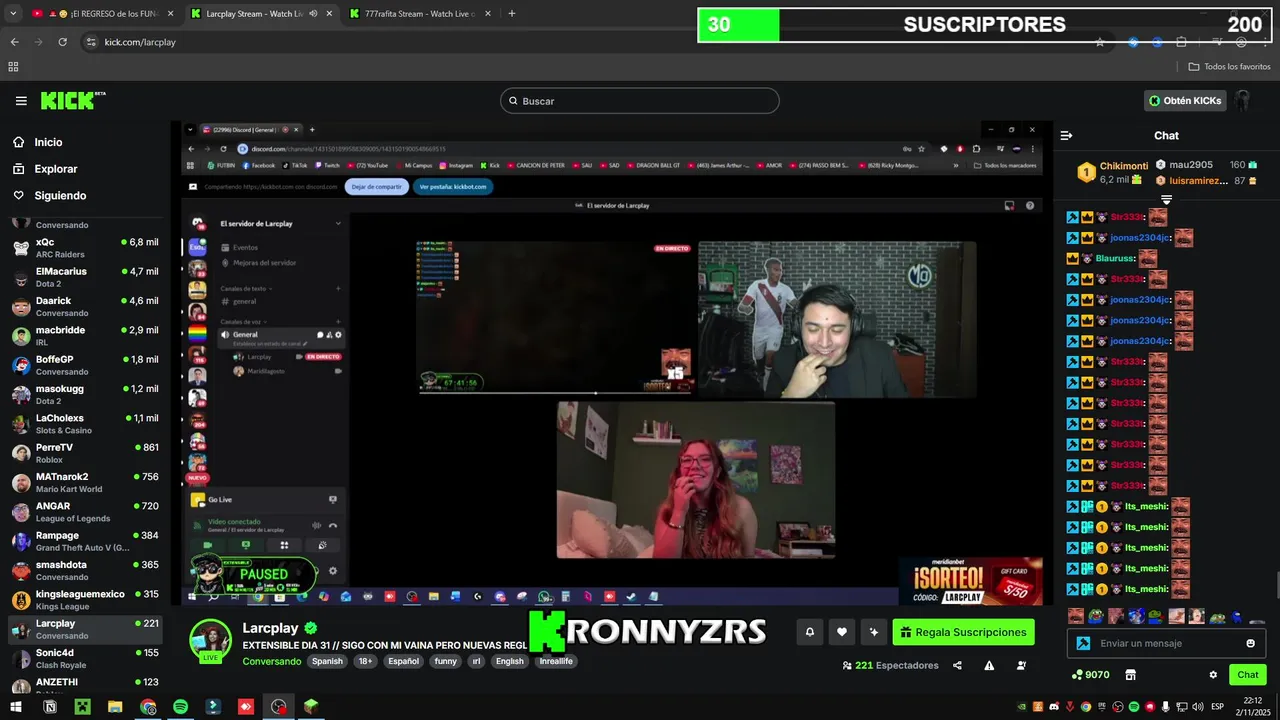Viewport: 1280px width, 720px height.
Task: Click the sparkle icon beside the heart
Action: [x=874, y=632]
